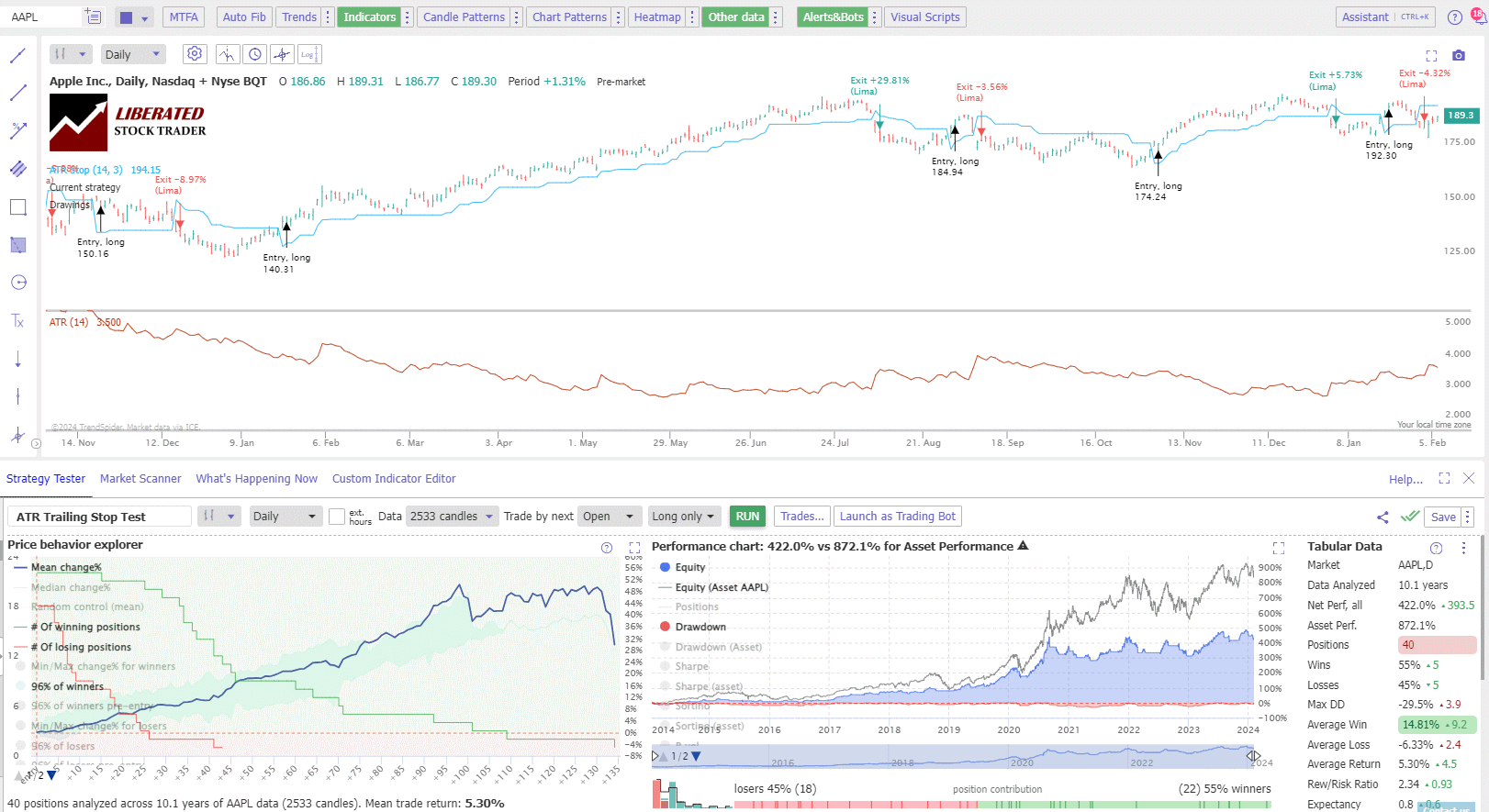Click the purple chart color swatch
The height and width of the screenshot is (812, 1489).
127,17
